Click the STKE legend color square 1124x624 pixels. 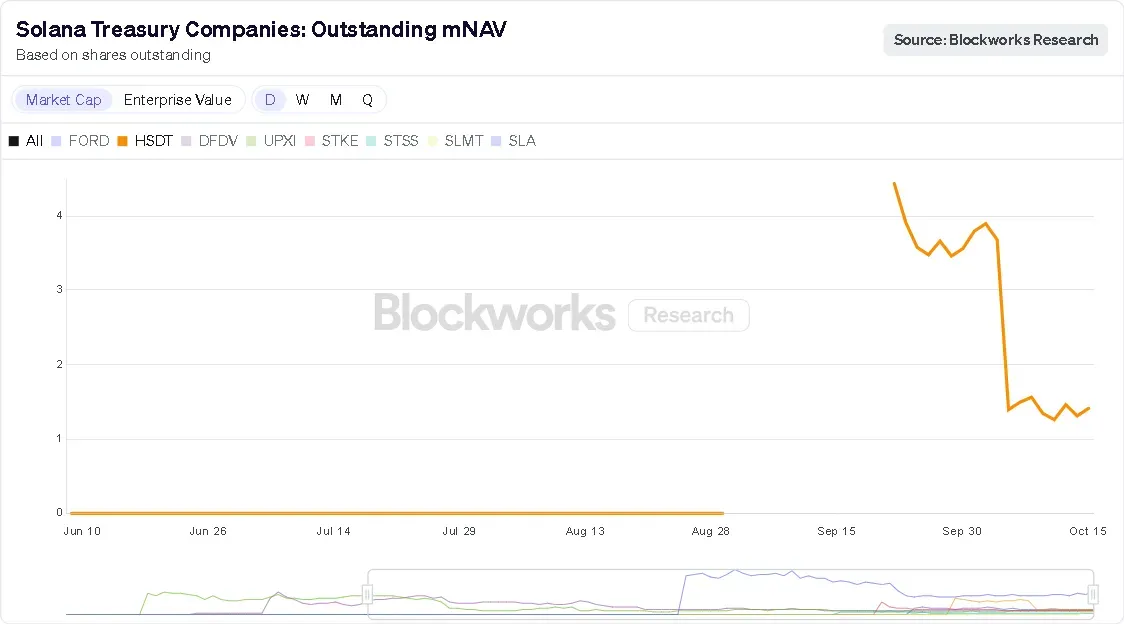click(310, 141)
